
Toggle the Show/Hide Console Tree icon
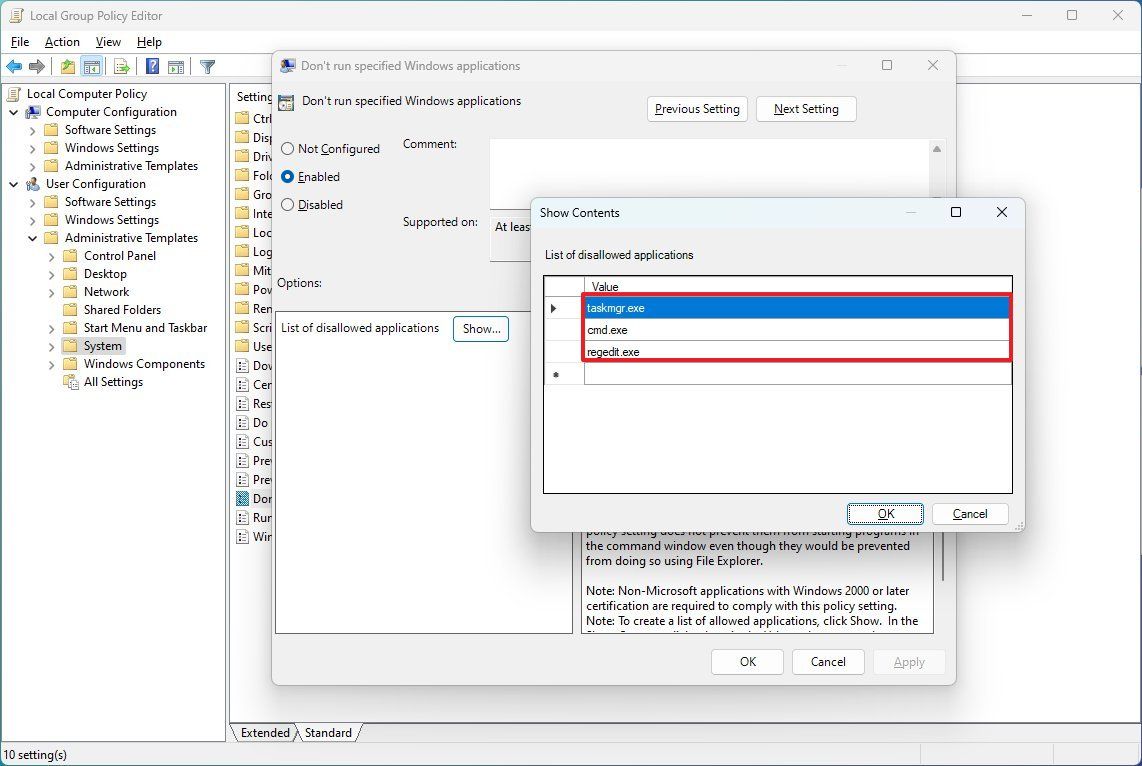click(x=91, y=66)
